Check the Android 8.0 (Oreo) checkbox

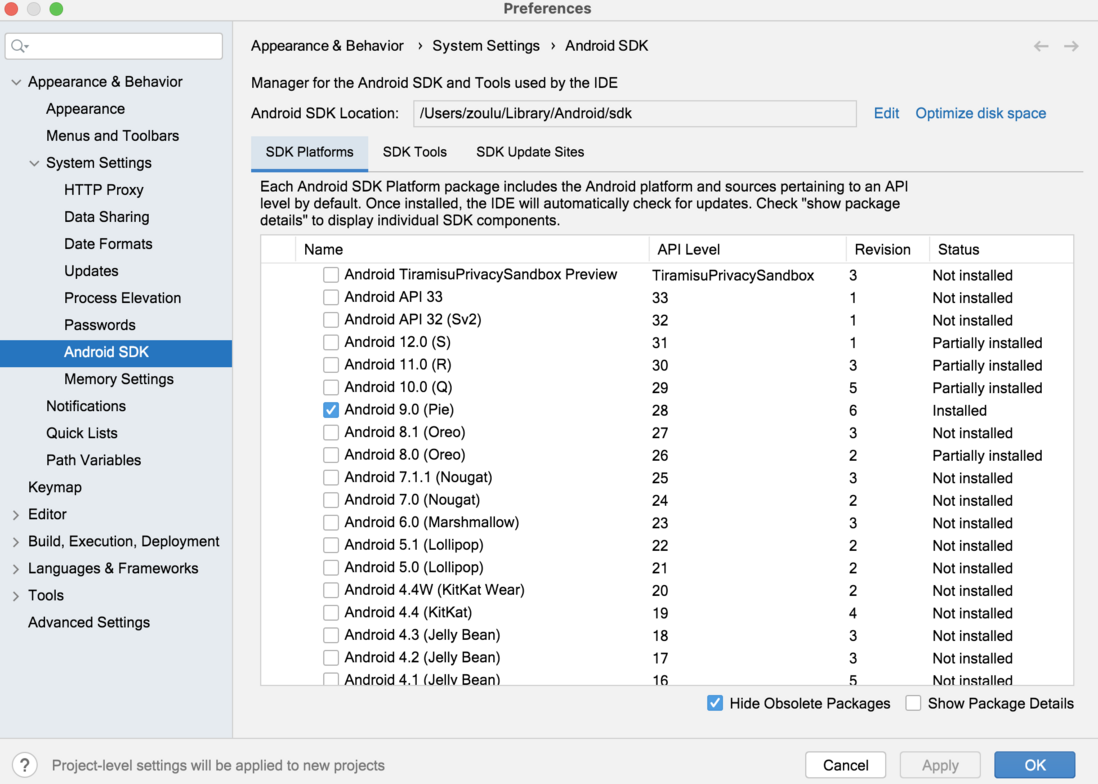331,455
